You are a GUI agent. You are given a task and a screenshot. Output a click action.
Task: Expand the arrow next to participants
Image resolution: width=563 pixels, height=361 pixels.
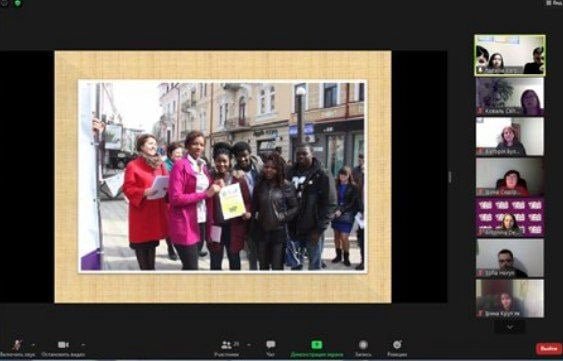click(x=249, y=345)
